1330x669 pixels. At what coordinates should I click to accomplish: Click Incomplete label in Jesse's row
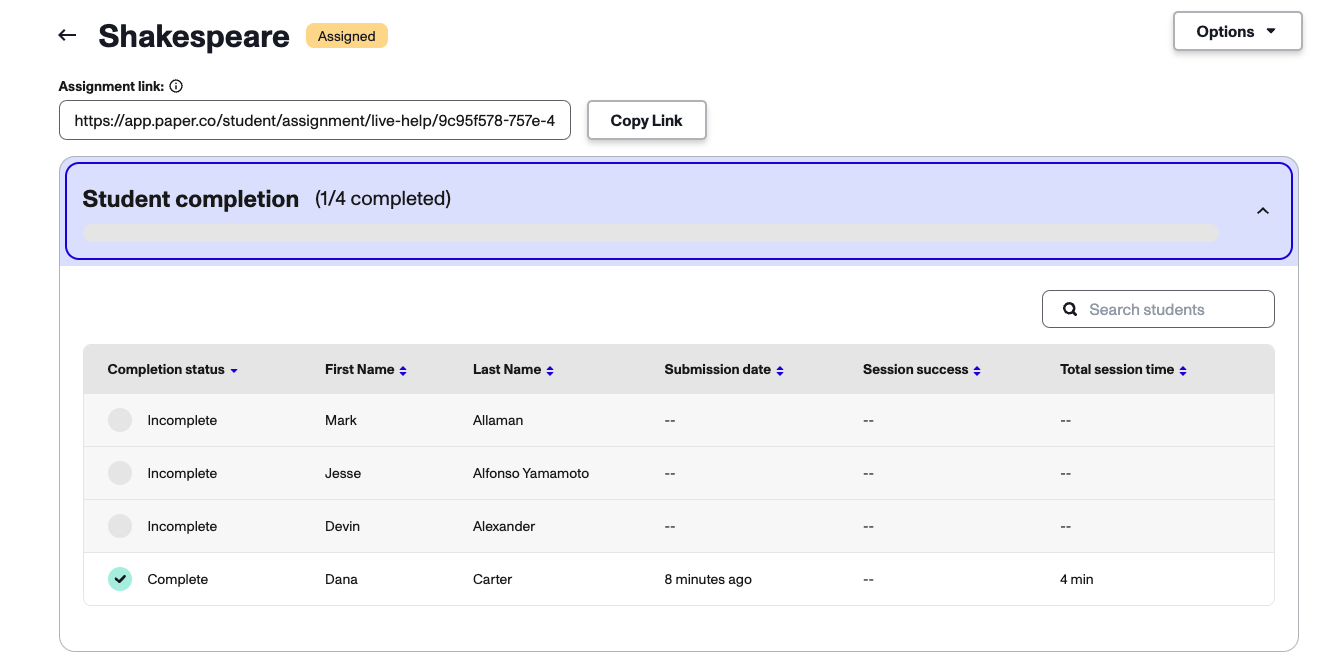tap(182, 473)
